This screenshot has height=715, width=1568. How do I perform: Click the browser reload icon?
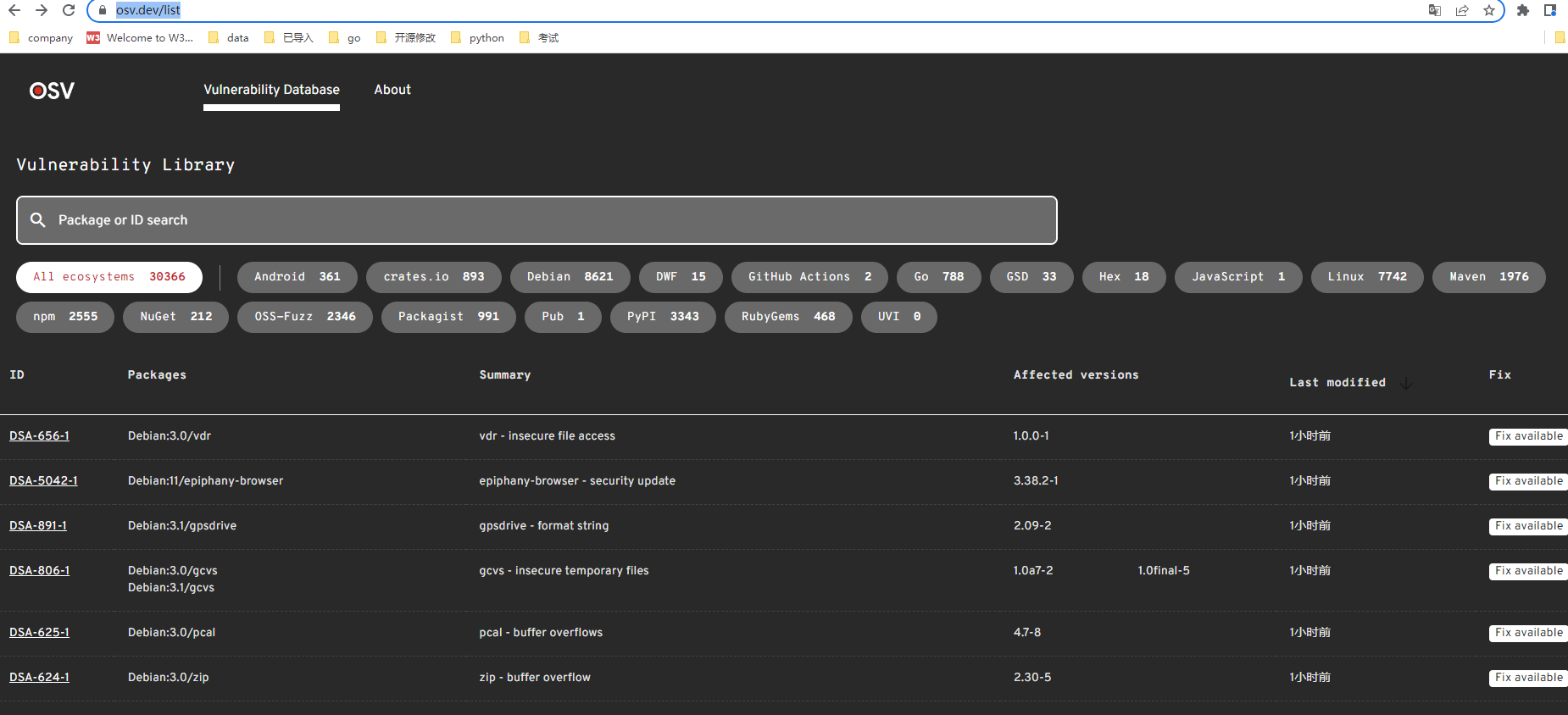(x=69, y=10)
